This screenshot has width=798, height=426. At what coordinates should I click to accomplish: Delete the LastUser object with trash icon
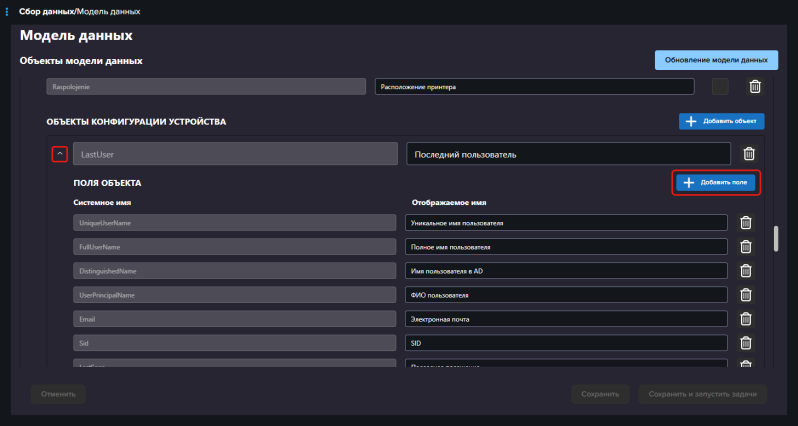coord(749,154)
